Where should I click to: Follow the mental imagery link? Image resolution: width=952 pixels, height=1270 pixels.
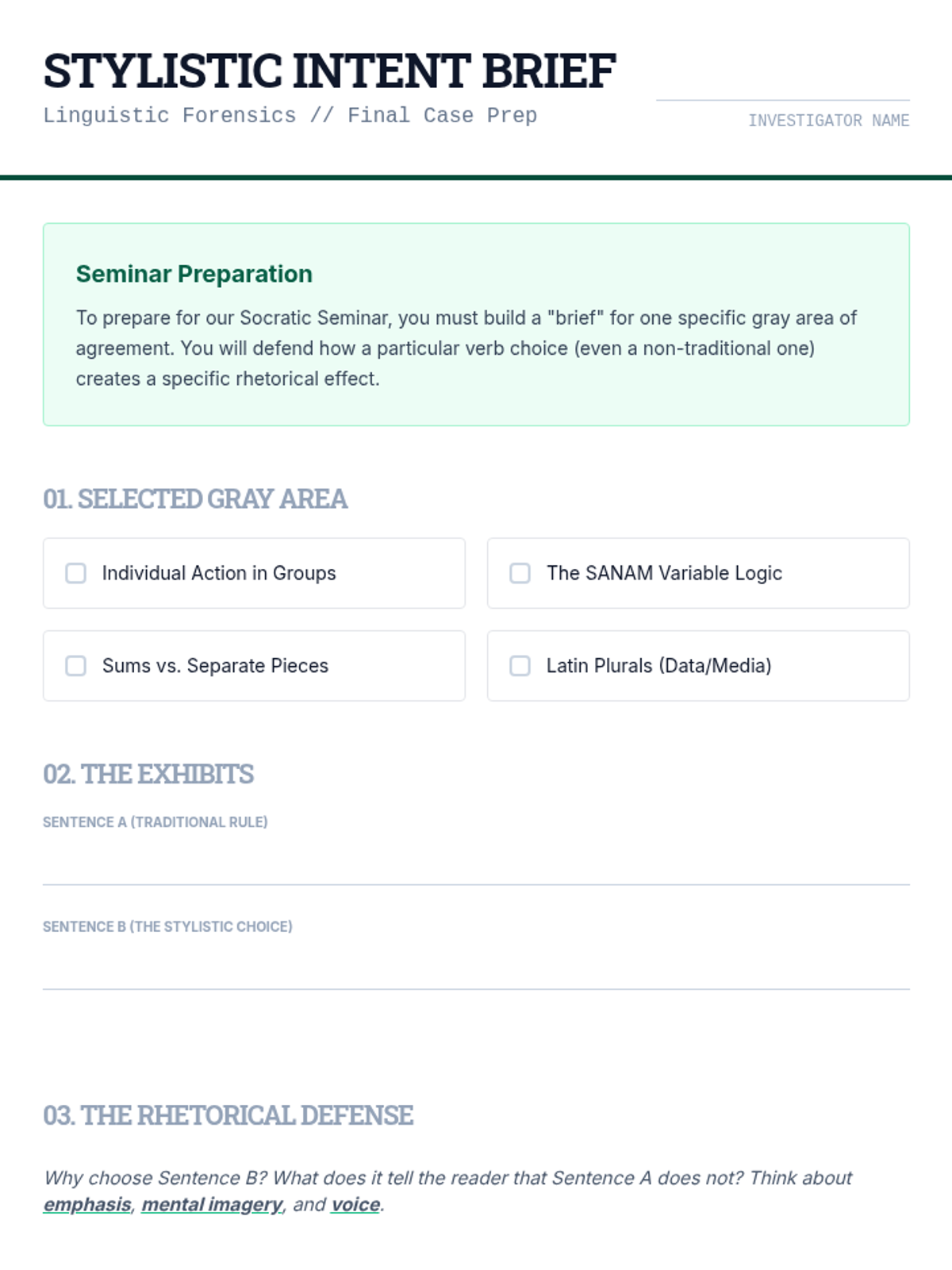coord(212,1205)
